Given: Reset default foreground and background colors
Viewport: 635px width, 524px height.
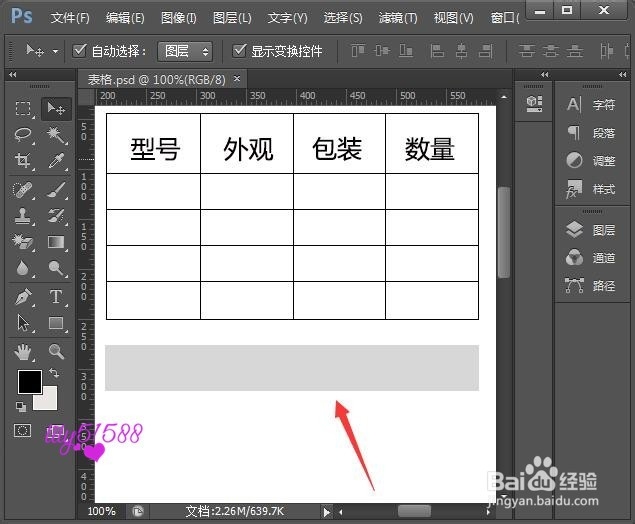Looking at the screenshot, I should coord(21,407).
